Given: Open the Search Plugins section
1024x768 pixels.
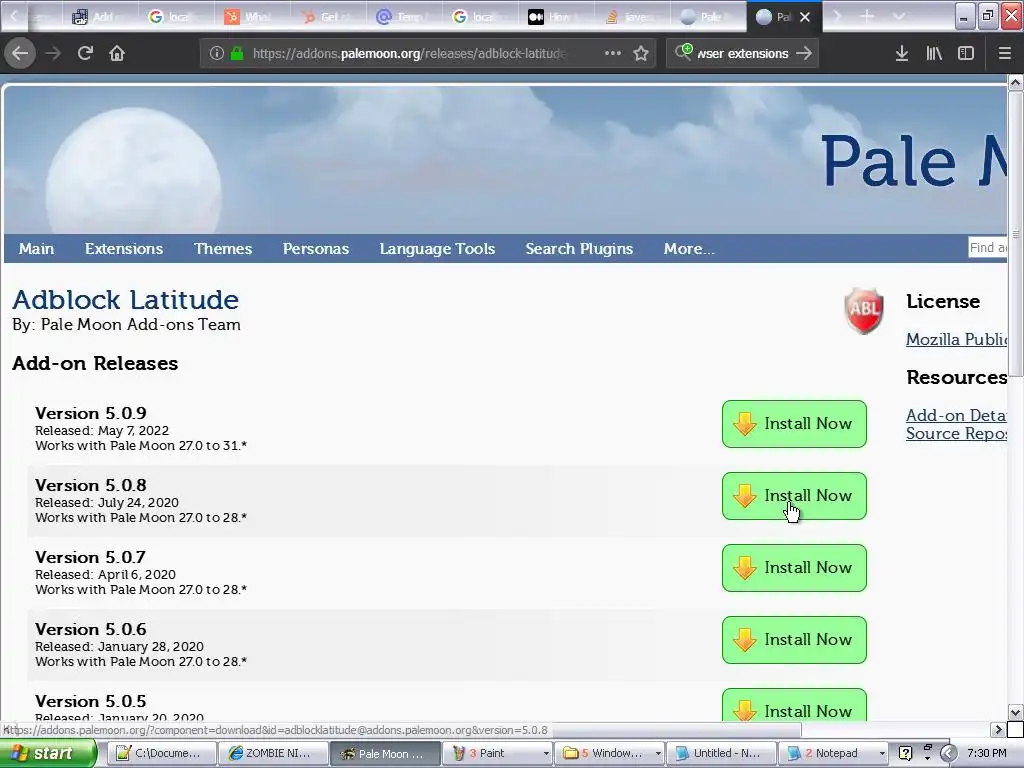Looking at the screenshot, I should coord(579,249).
